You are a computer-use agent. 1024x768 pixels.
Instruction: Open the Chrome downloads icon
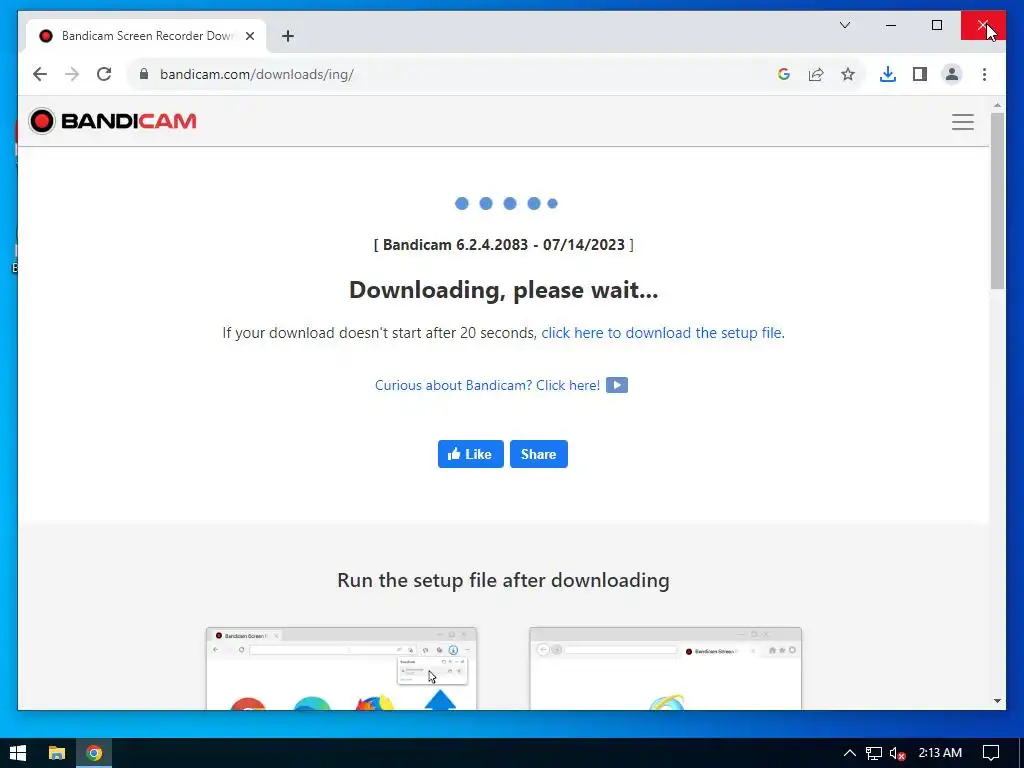point(888,74)
